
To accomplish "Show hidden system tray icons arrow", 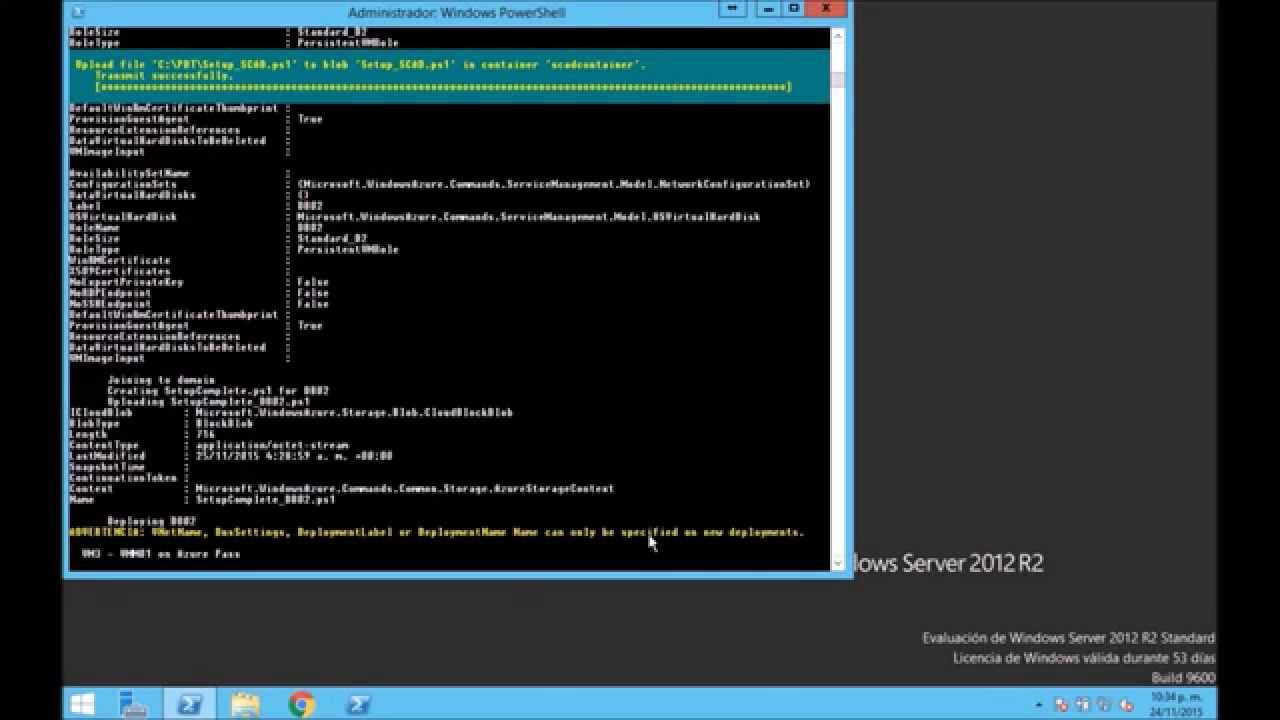I will click(1040, 705).
